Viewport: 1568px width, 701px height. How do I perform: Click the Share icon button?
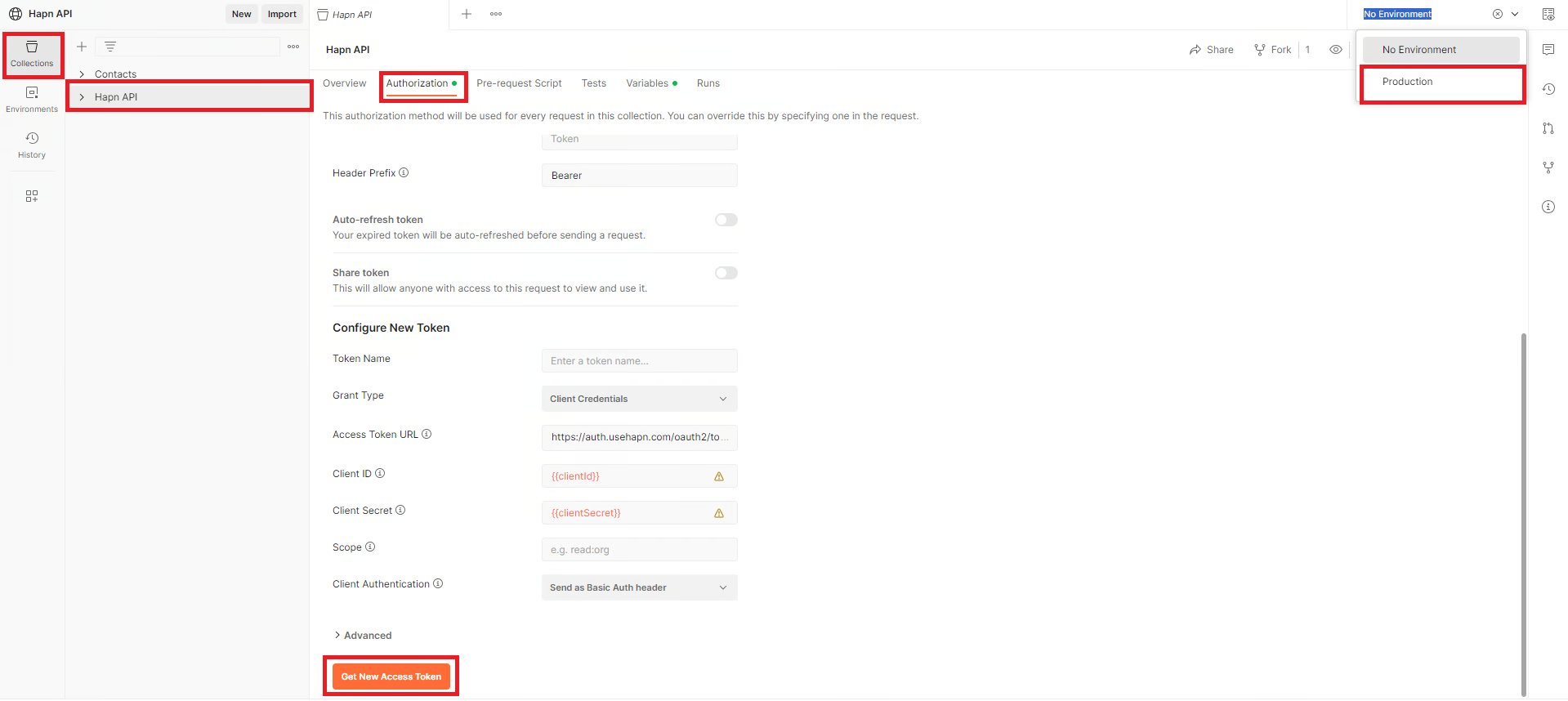coord(1212,50)
